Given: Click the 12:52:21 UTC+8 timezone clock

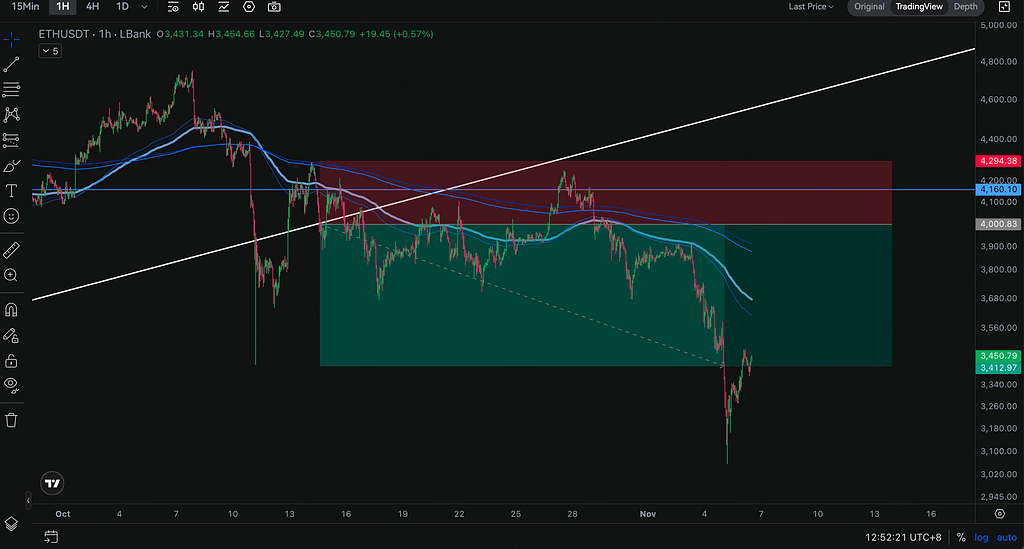Looking at the screenshot, I should (903, 537).
